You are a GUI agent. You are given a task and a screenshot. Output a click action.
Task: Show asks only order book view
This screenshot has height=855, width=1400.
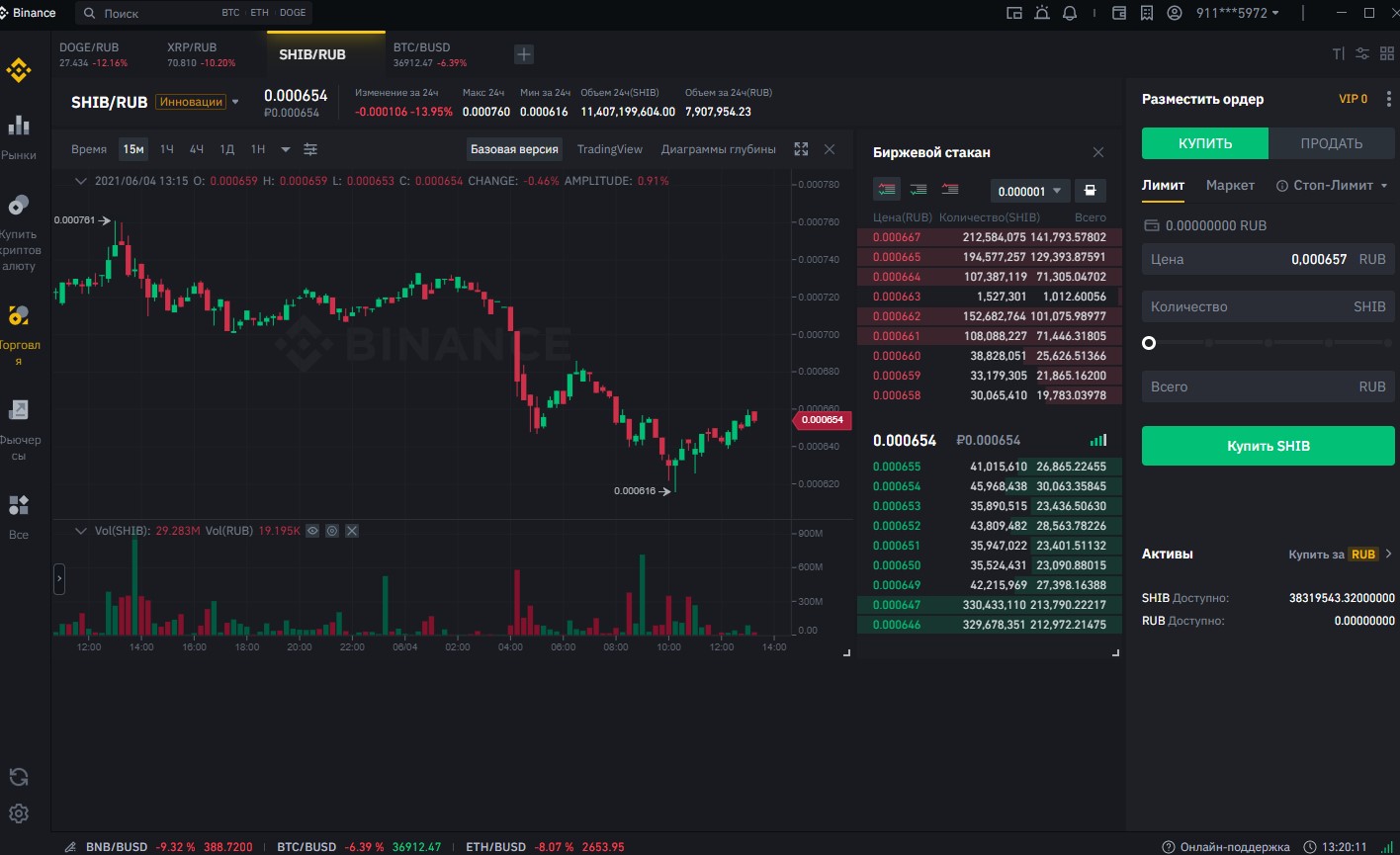click(950, 189)
